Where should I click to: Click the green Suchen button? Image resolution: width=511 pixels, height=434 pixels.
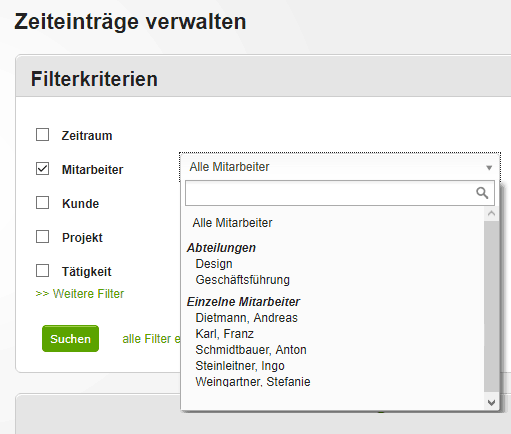[x=70, y=339]
